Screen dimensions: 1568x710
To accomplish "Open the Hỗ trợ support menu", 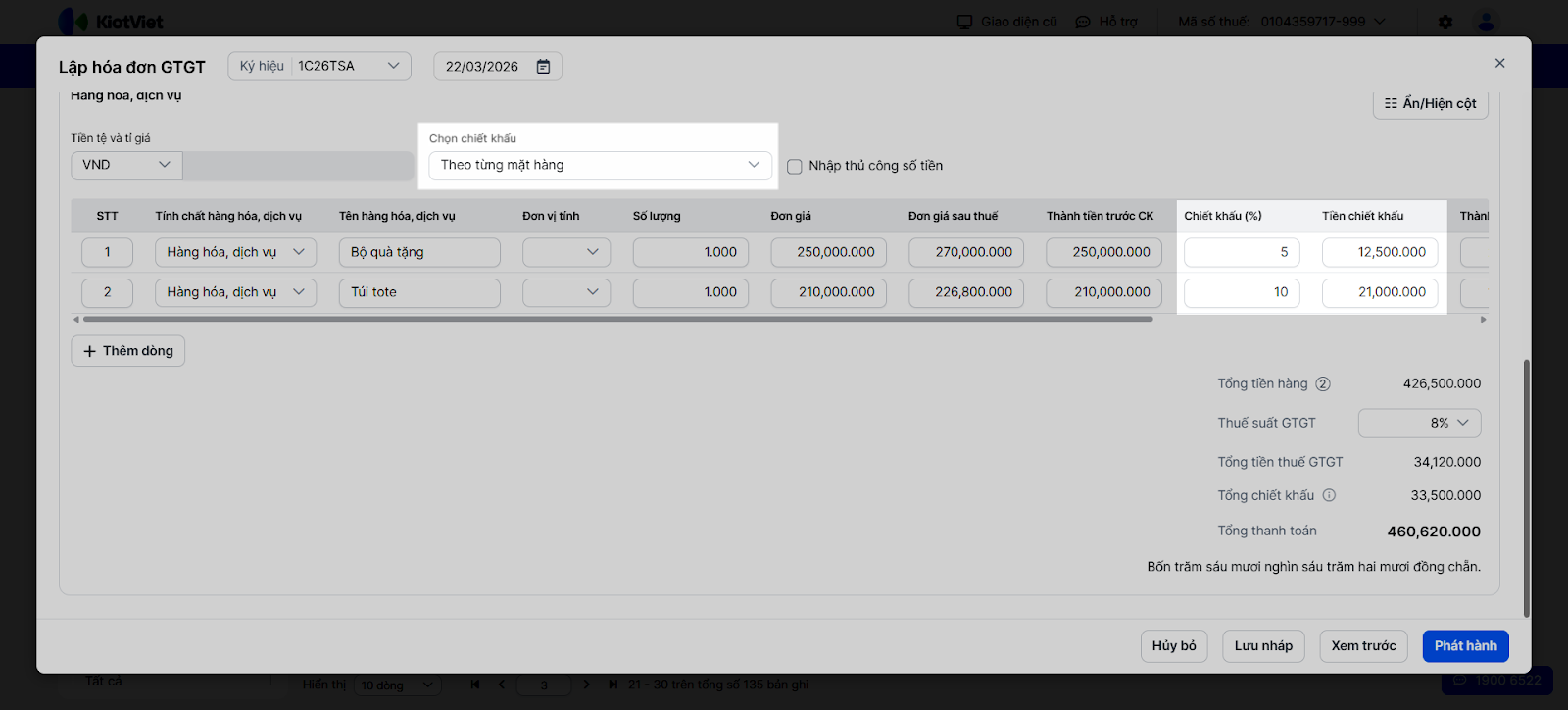I will point(1106,22).
